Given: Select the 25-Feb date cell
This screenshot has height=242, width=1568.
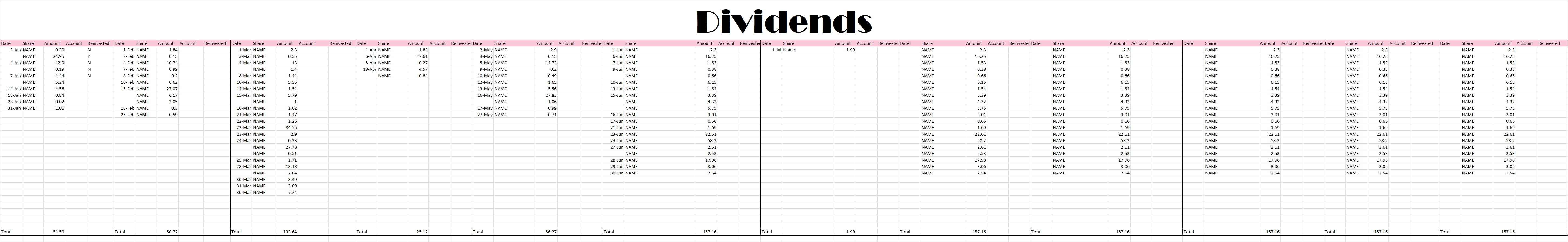Looking at the screenshot, I should [125, 114].
